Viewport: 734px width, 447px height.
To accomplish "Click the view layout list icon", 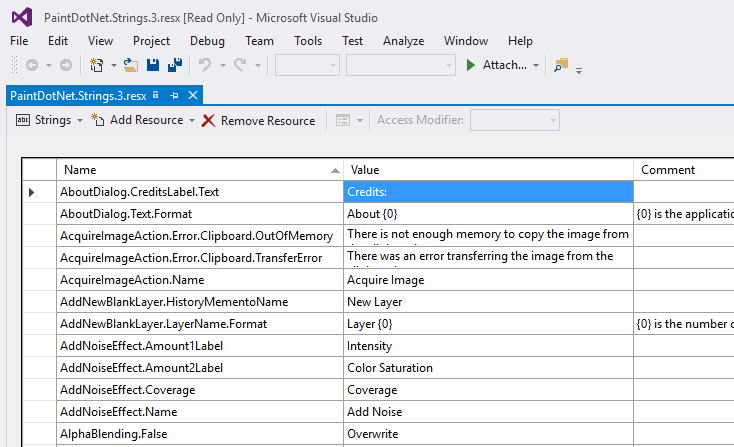I will (343, 121).
